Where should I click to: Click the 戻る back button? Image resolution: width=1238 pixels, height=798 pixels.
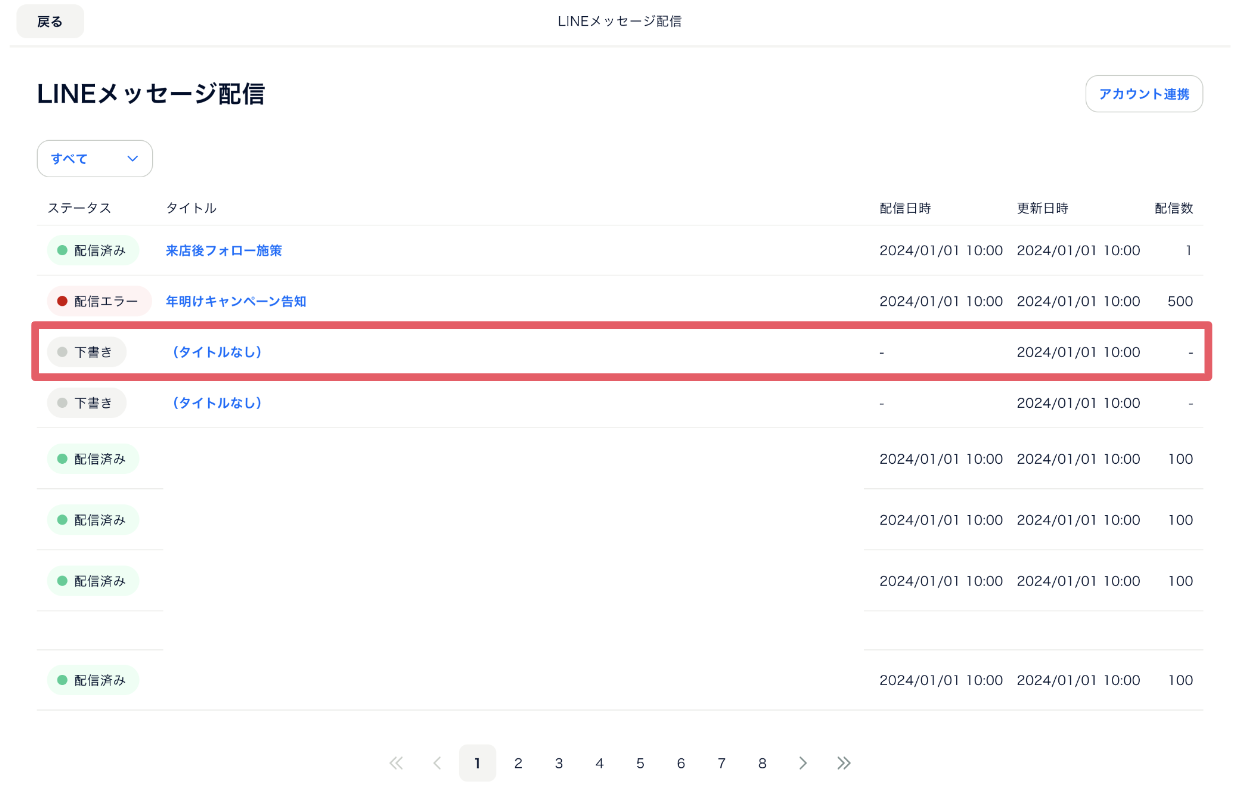tap(50, 21)
